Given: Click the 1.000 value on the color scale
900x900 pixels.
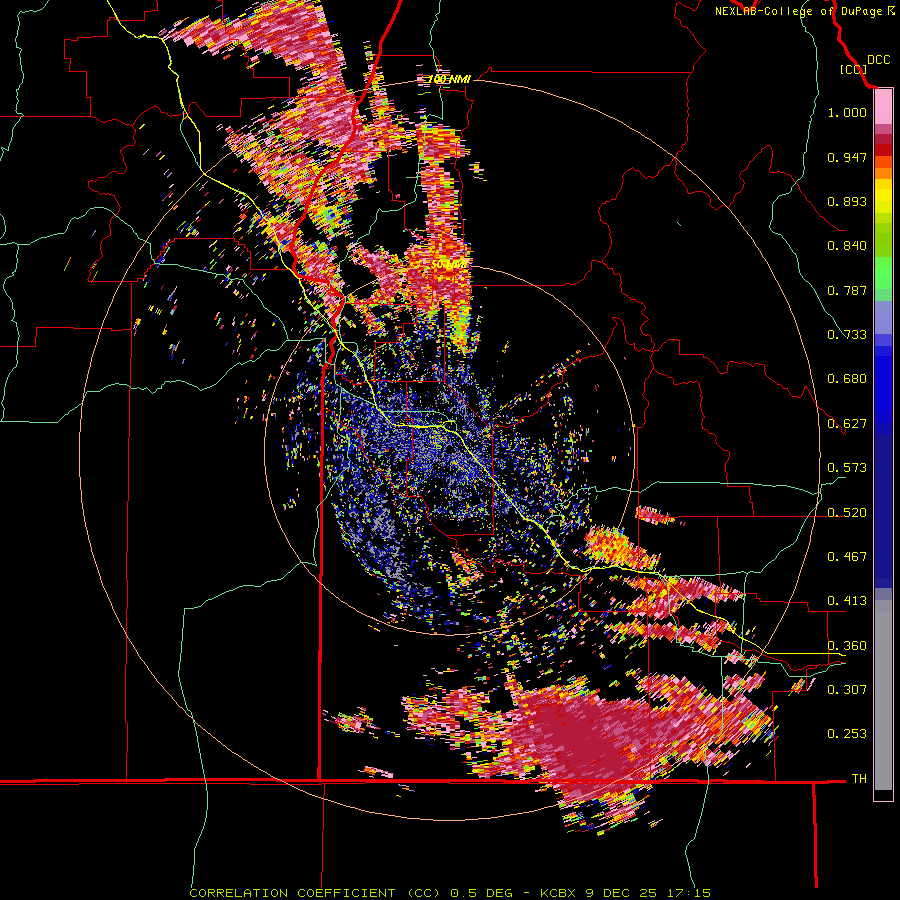Looking at the screenshot, I should coord(847,112).
